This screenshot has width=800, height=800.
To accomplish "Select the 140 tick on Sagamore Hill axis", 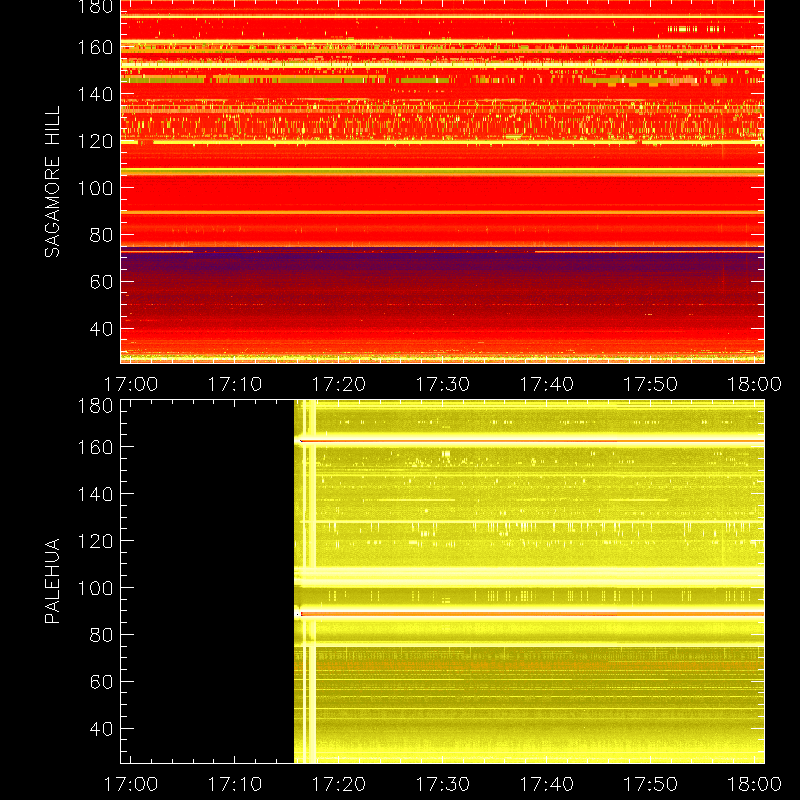I will point(95,94).
